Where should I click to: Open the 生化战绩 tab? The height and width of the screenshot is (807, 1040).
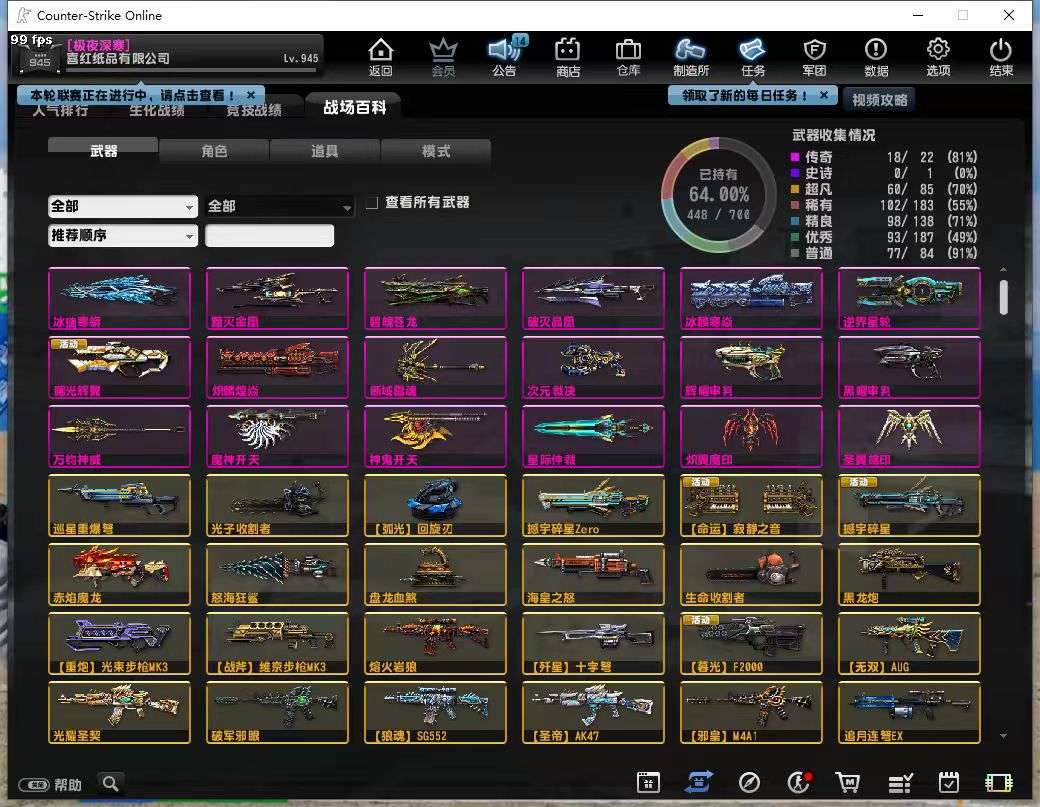pyautogui.click(x=157, y=111)
